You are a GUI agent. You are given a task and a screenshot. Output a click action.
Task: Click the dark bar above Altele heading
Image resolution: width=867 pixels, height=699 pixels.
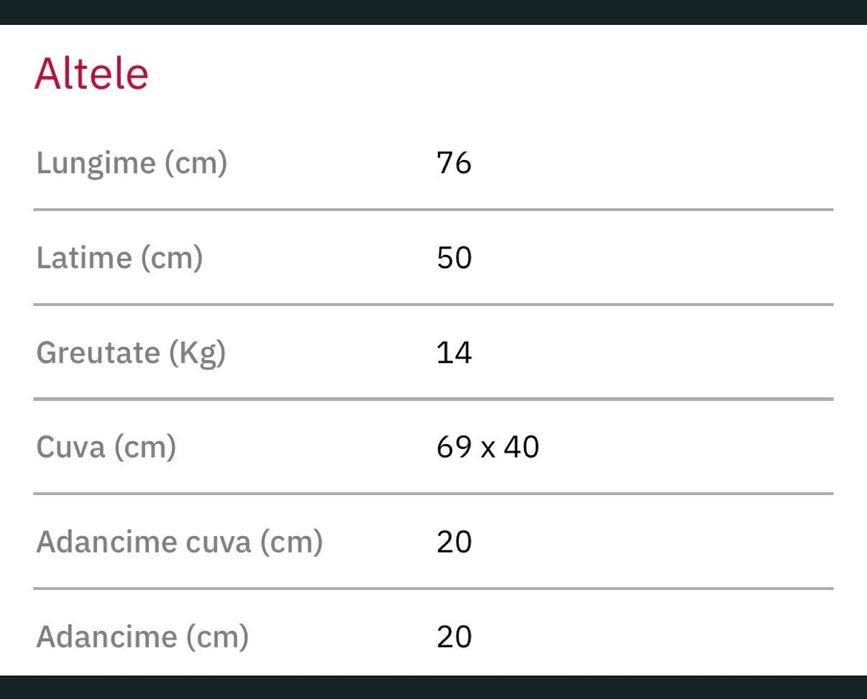[433, 12]
